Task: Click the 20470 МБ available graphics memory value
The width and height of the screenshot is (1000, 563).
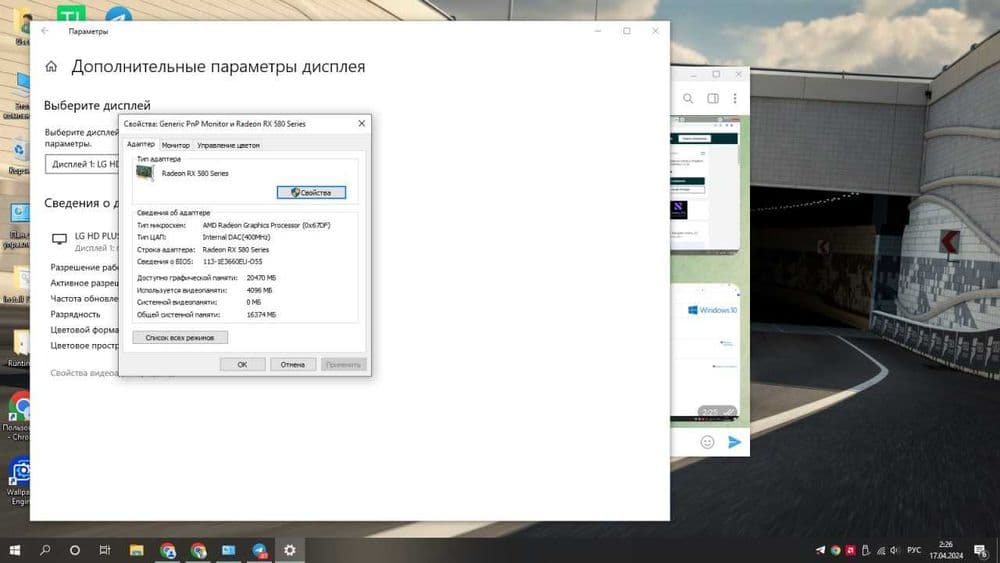Action: tap(261, 278)
